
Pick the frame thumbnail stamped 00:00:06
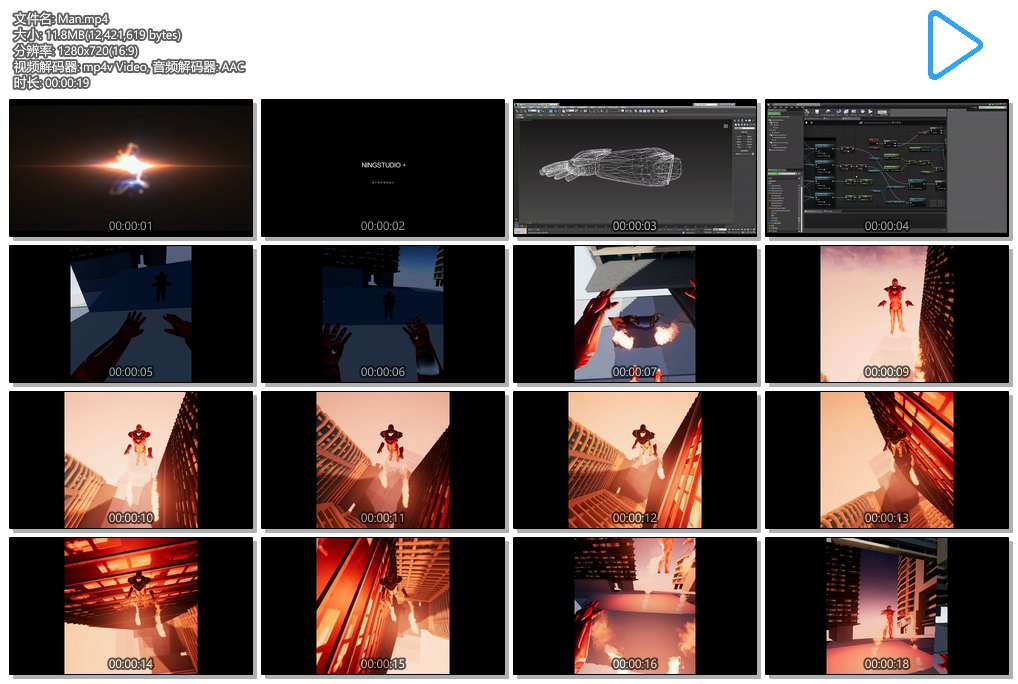383,314
